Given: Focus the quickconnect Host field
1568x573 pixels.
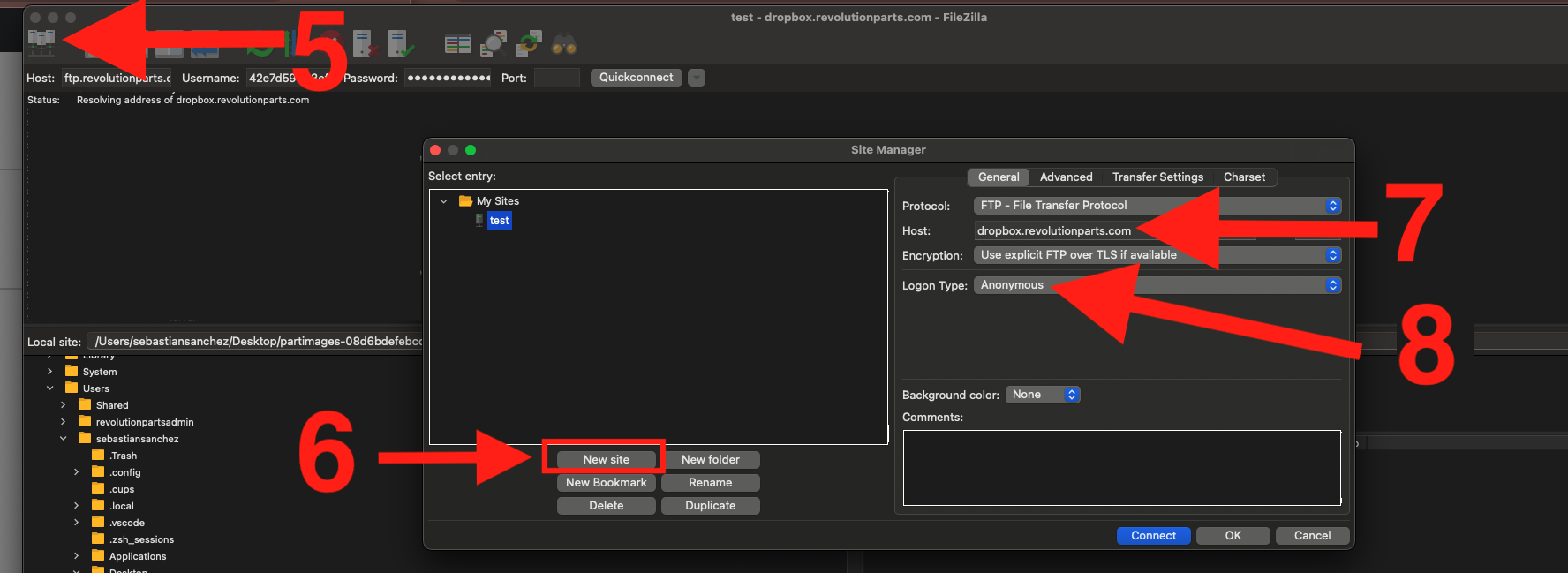Looking at the screenshot, I should 117,78.
